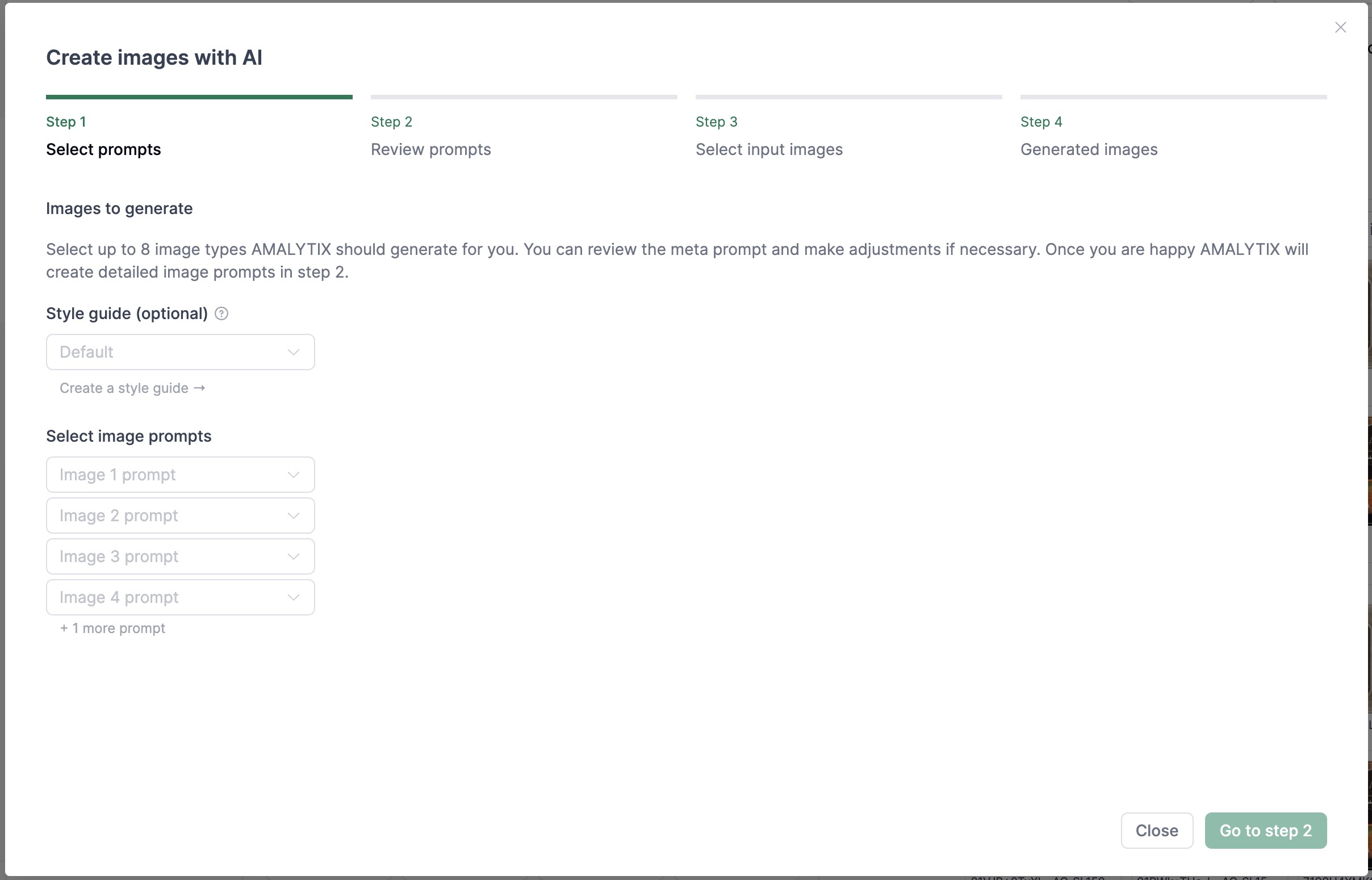Screen dimensions: 1372x880
Task: Click the help icon next to Style guide
Action: click(221, 314)
